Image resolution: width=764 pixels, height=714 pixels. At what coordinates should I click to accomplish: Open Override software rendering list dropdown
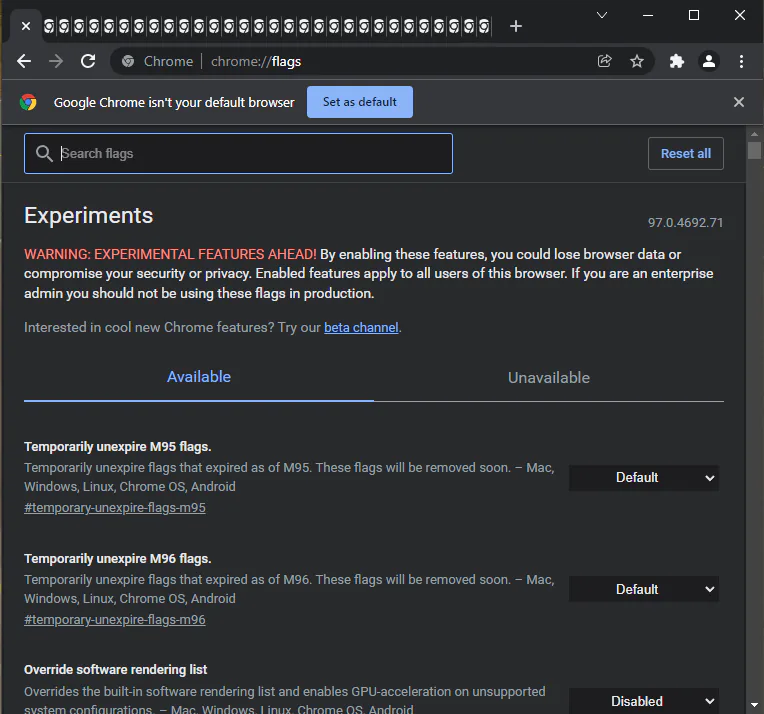tap(644, 701)
